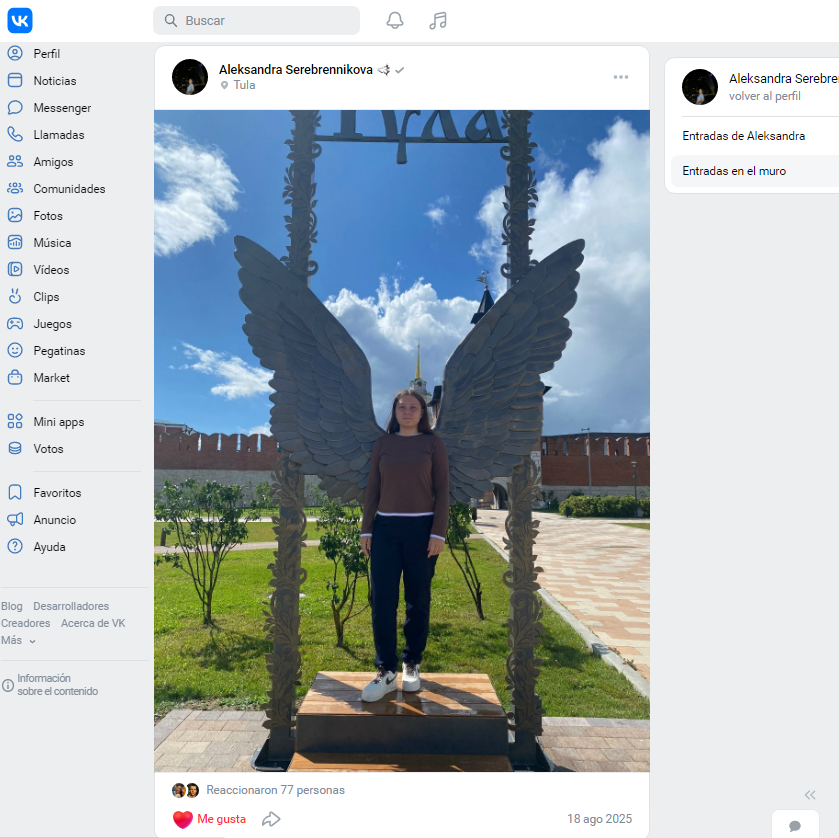Click the magnifier icon in search bar
The width and height of the screenshot is (839, 838).
coord(171,20)
